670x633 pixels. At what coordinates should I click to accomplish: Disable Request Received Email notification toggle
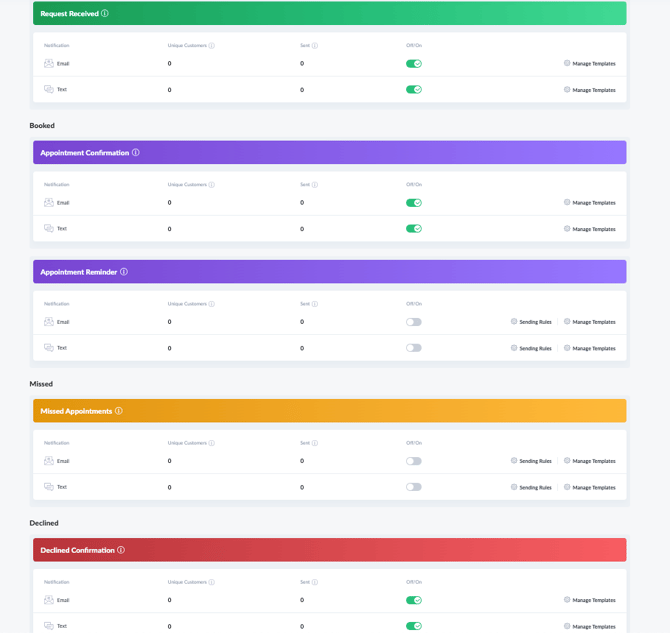tap(414, 64)
